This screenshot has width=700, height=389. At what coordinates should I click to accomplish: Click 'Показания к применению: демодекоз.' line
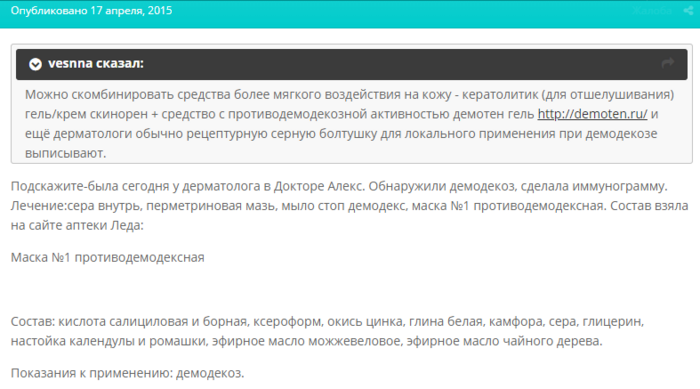128,373
